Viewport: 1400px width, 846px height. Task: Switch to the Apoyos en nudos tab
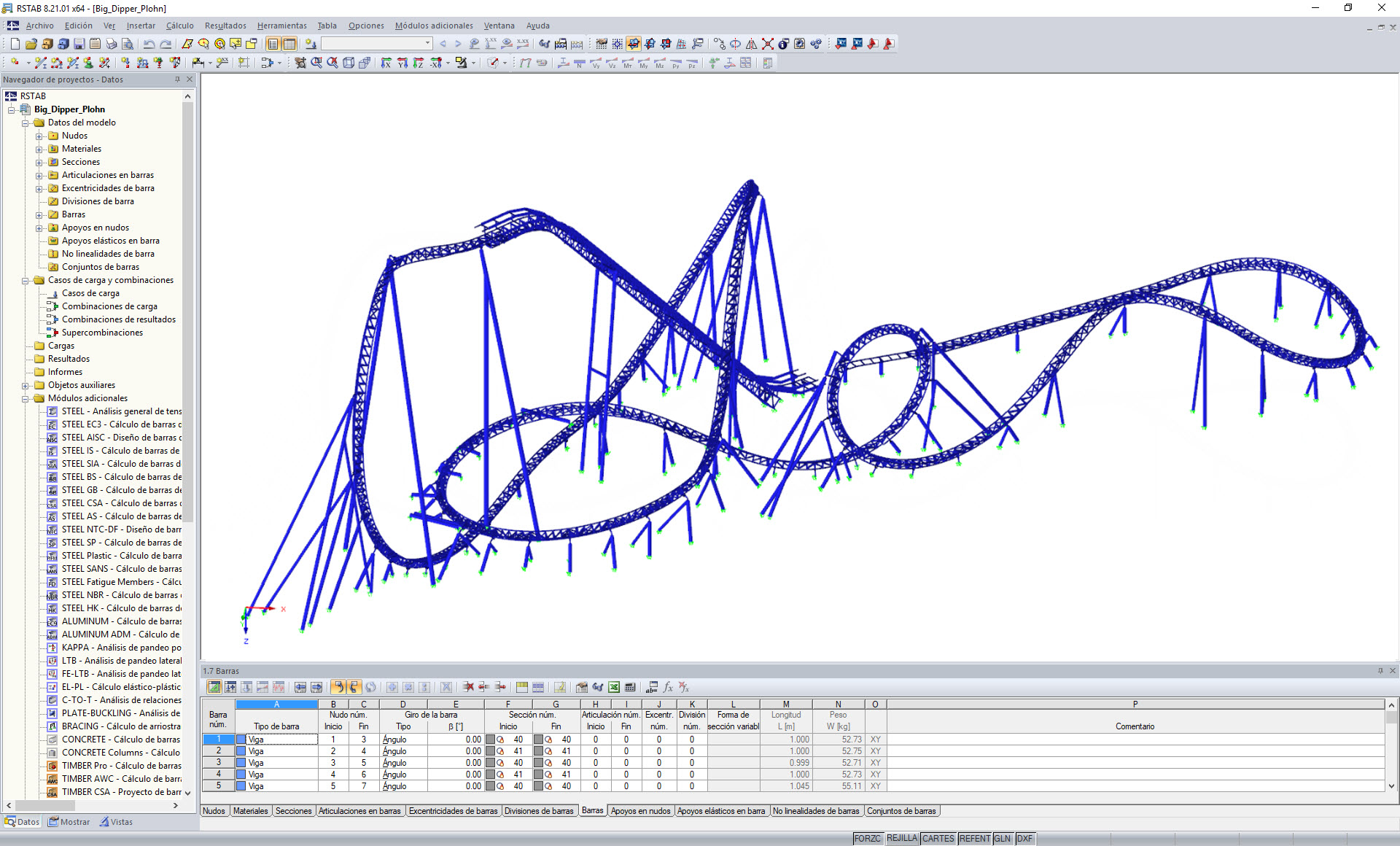pyautogui.click(x=640, y=811)
